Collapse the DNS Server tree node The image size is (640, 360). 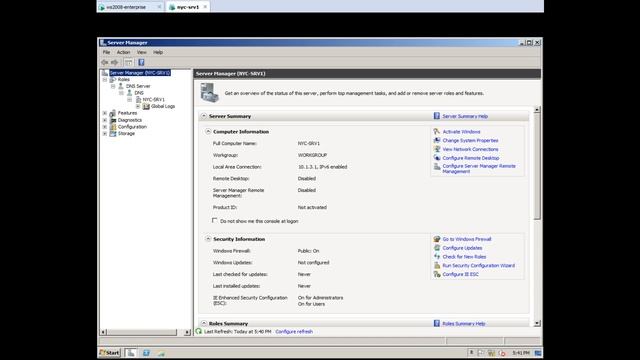pyautogui.click(x=113, y=87)
